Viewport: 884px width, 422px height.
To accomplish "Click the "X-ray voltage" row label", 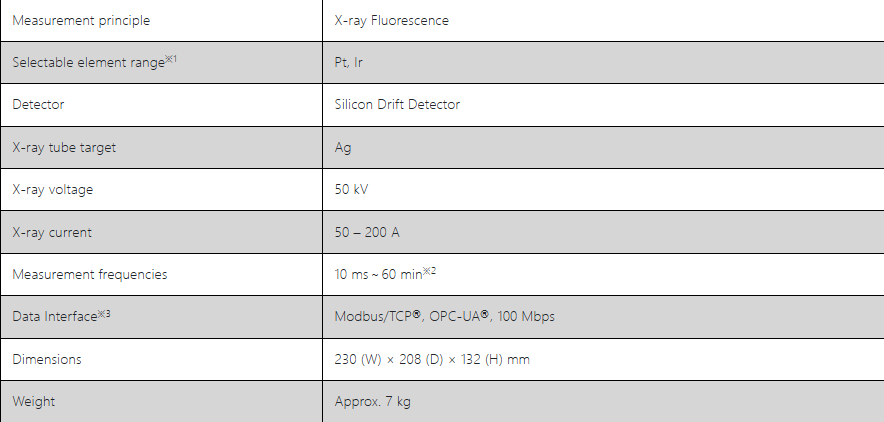I will tap(52, 189).
